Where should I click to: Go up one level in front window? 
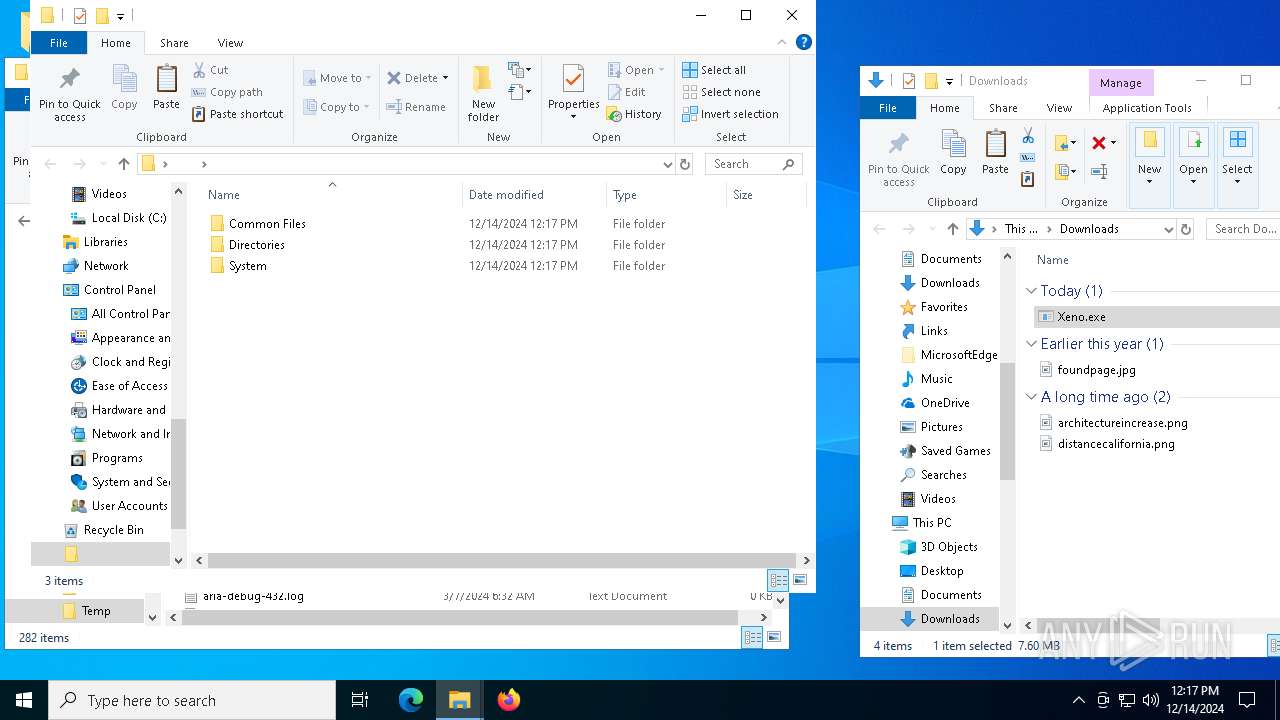point(124,164)
